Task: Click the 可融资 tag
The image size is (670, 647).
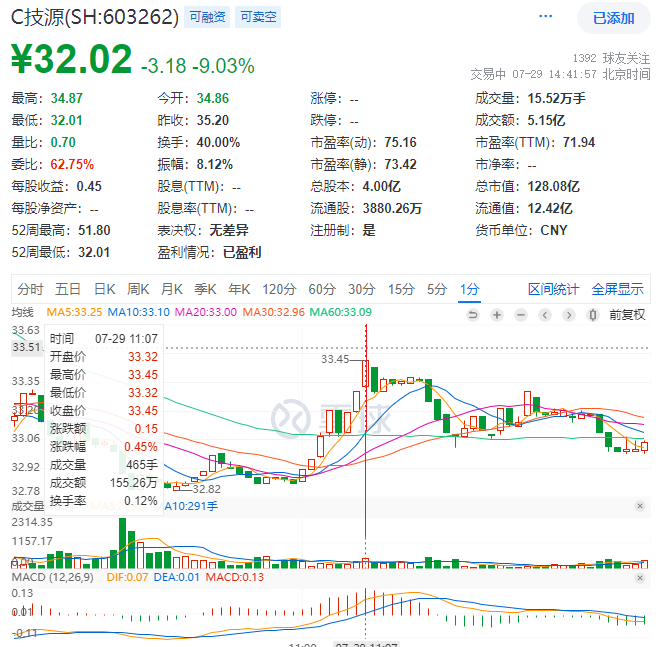Action: point(207,17)
